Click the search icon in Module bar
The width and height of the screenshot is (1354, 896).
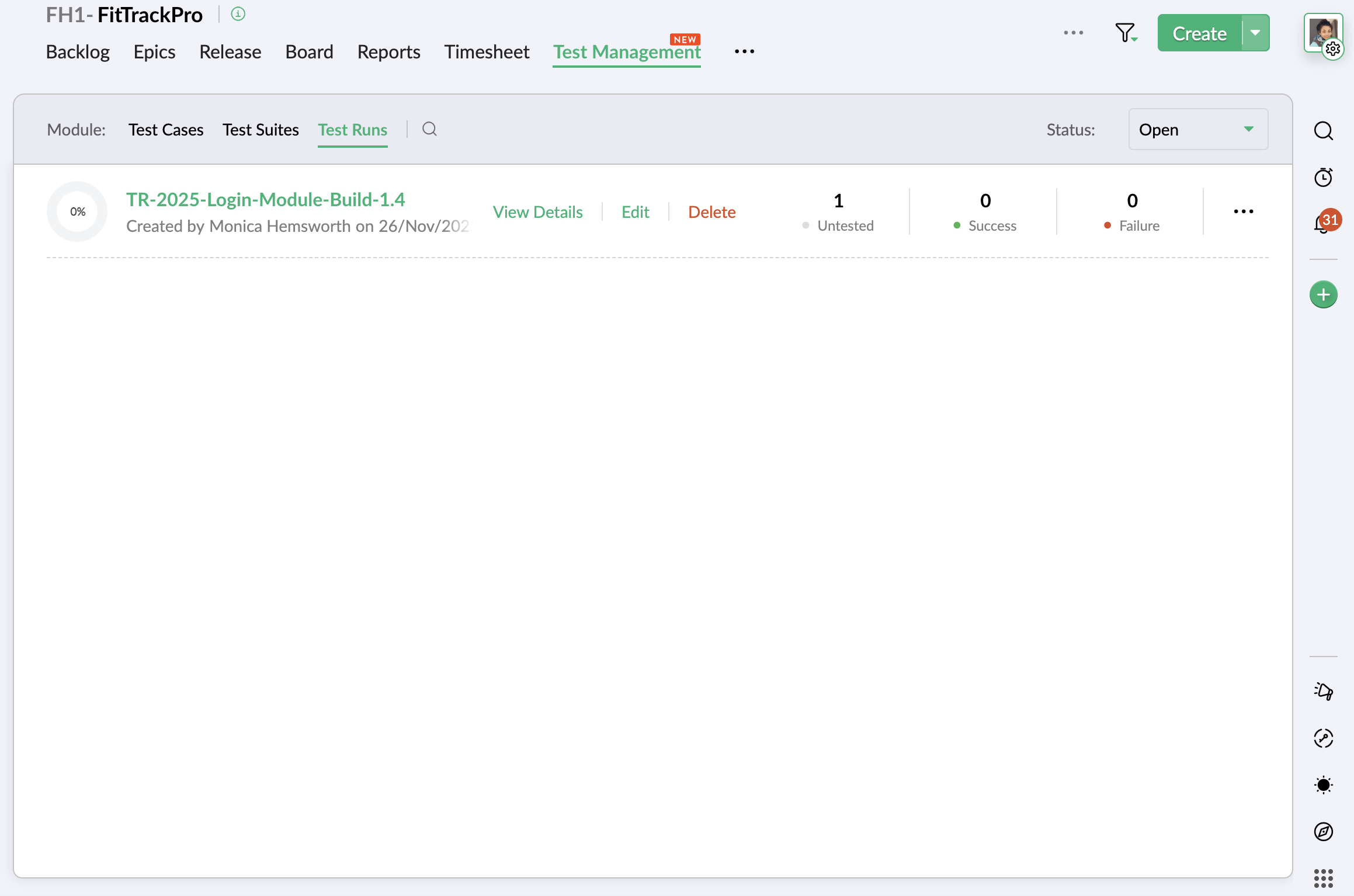tap(429, 129)
